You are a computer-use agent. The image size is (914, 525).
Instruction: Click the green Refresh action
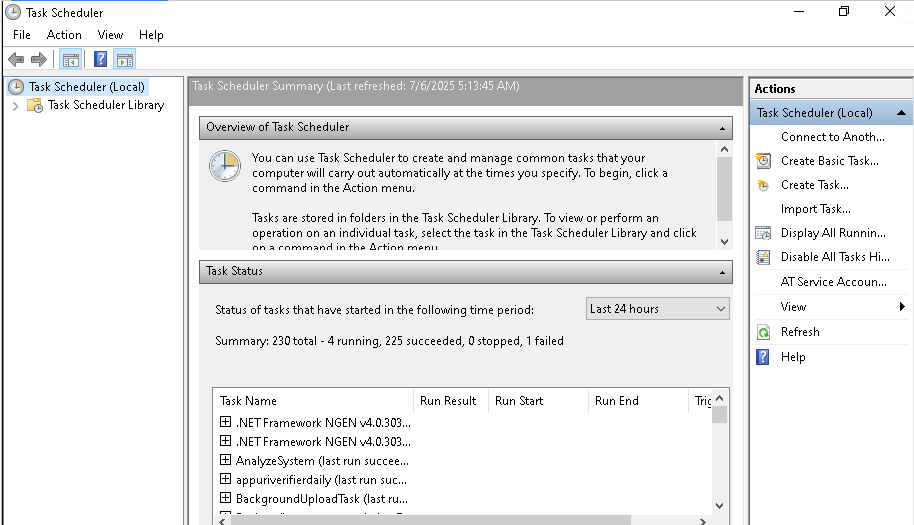(x=799, y=332)
